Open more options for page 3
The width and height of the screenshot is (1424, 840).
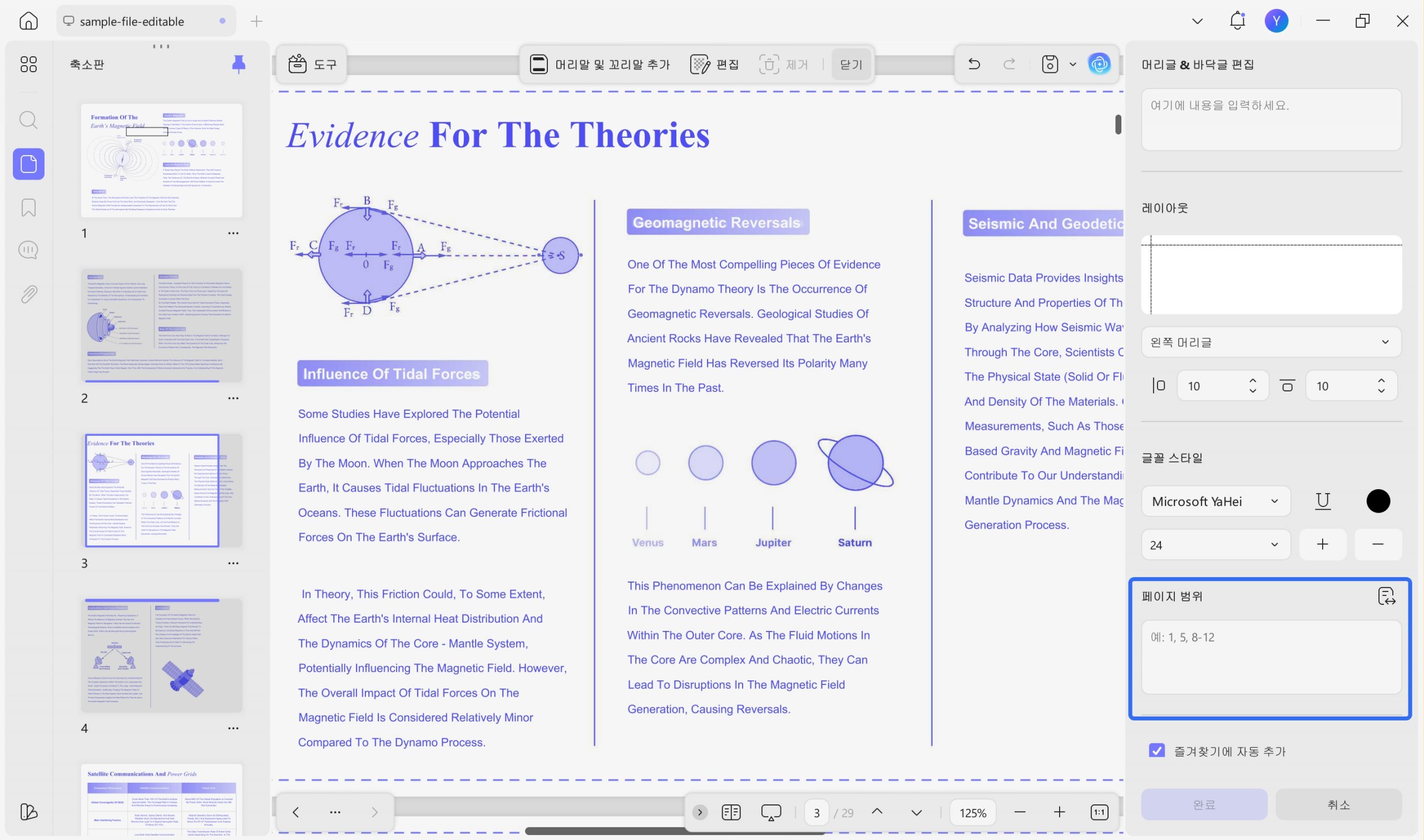233,563
